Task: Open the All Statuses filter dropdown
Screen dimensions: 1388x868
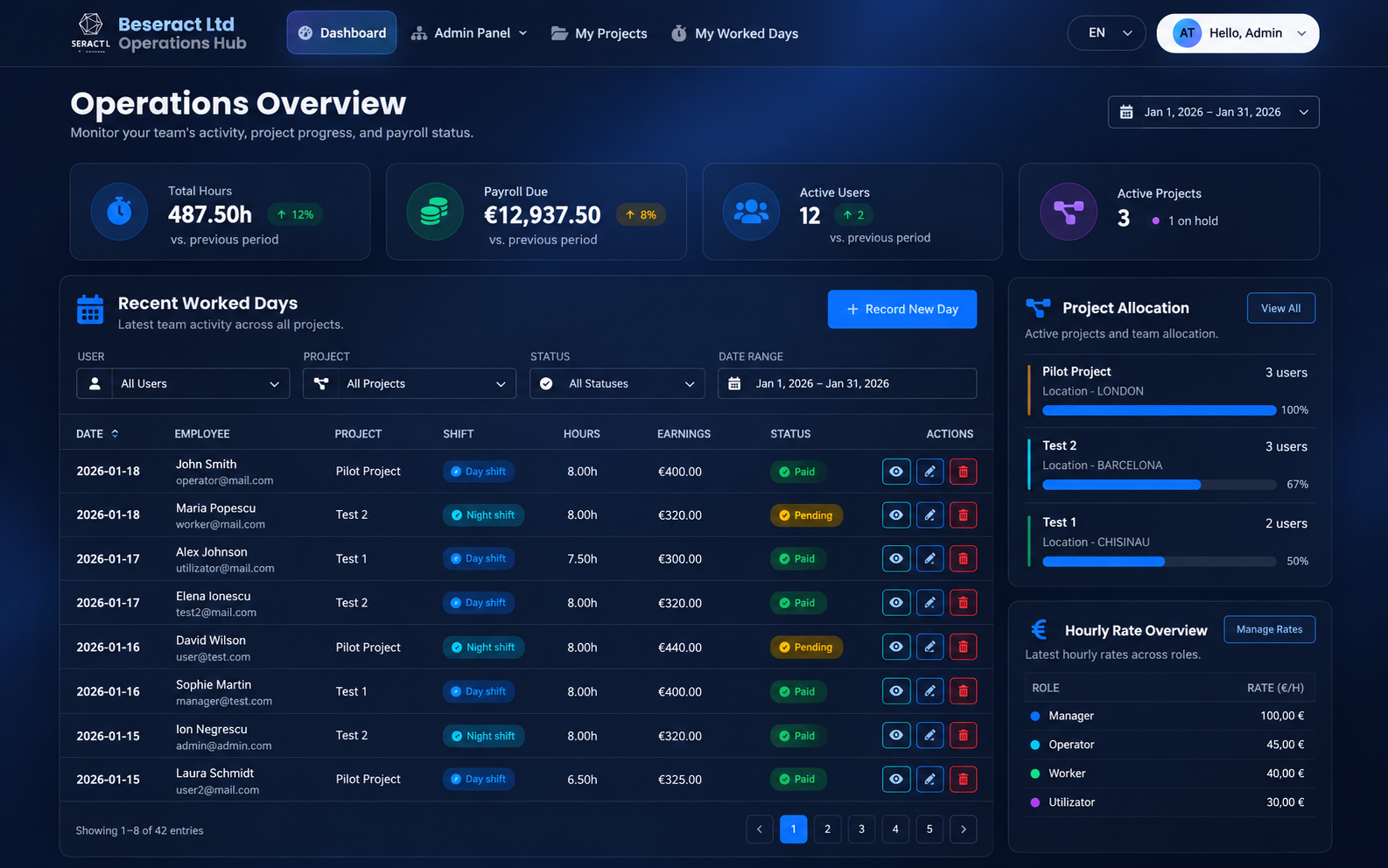Action: click(x=617, y=383)
